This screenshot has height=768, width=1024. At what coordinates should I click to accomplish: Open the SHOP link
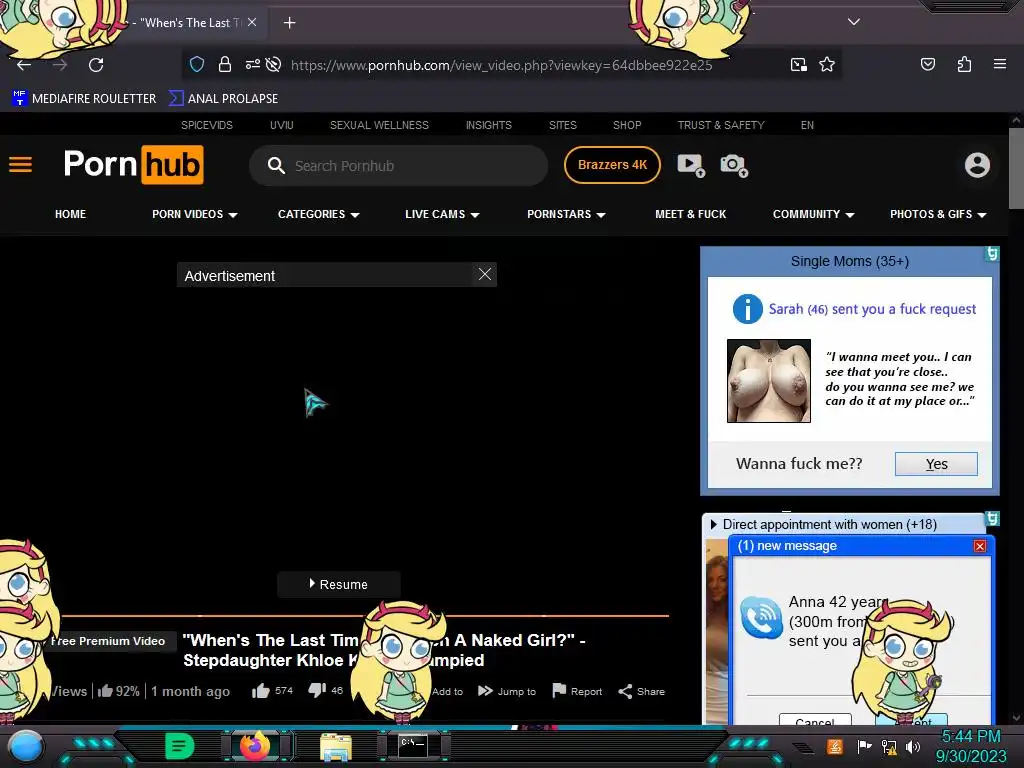pos(627,125)
